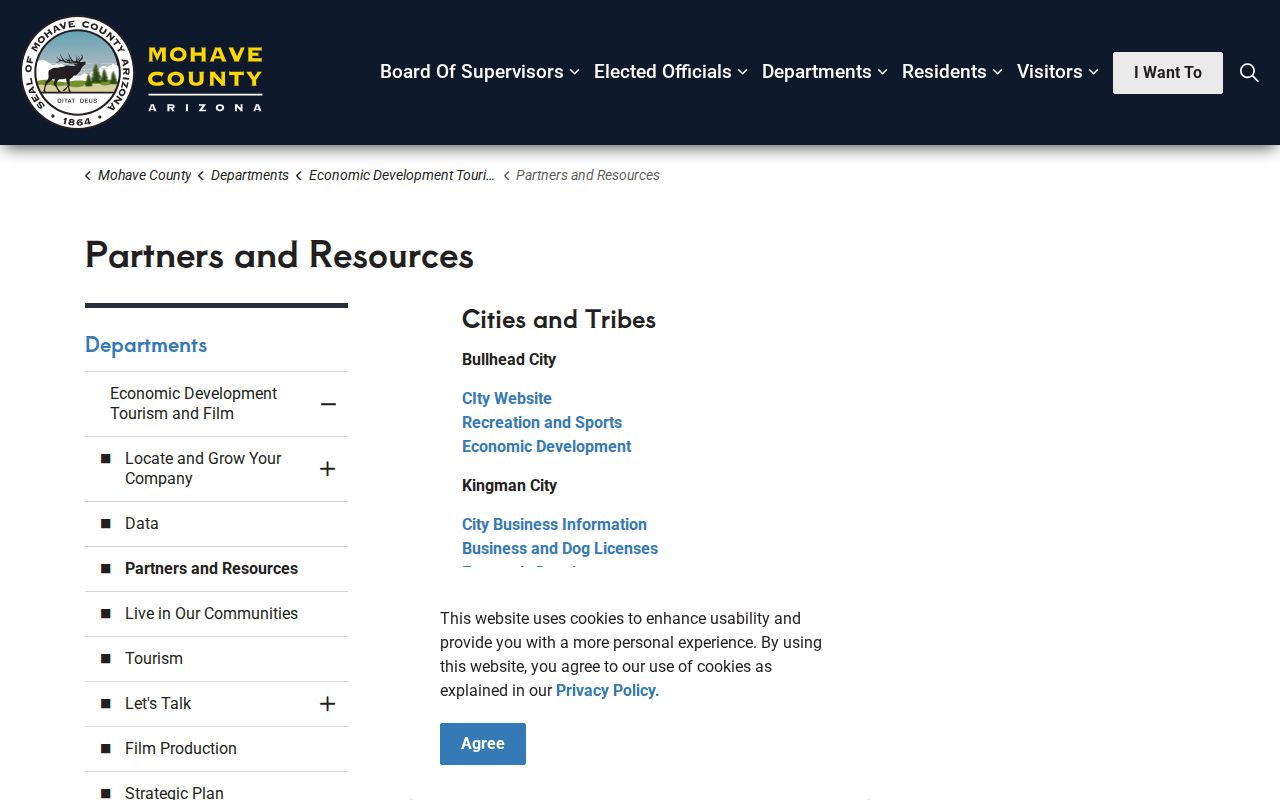Open Live in Our Communities page
Screen dimensions: 1280x800
(x=211, y=613)
